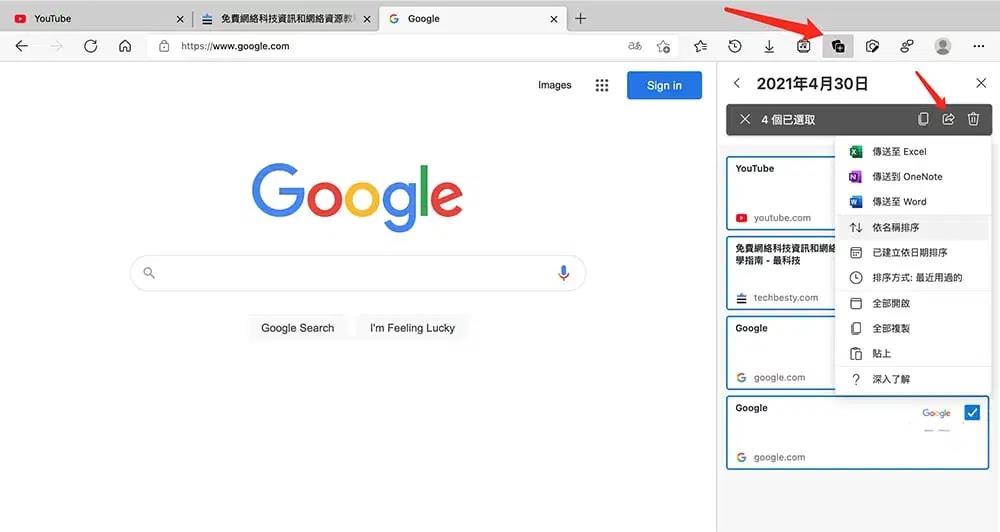Click I'm Feeling Lucky button
Screen dimensions: 1000x532
pos(412,328)
